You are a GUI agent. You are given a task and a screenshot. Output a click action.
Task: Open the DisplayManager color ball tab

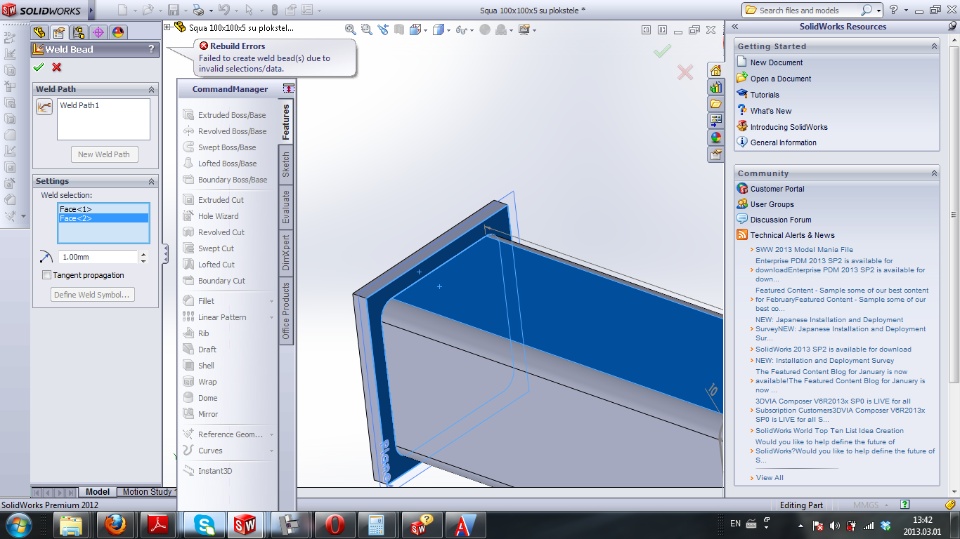[x=118, y=32]
